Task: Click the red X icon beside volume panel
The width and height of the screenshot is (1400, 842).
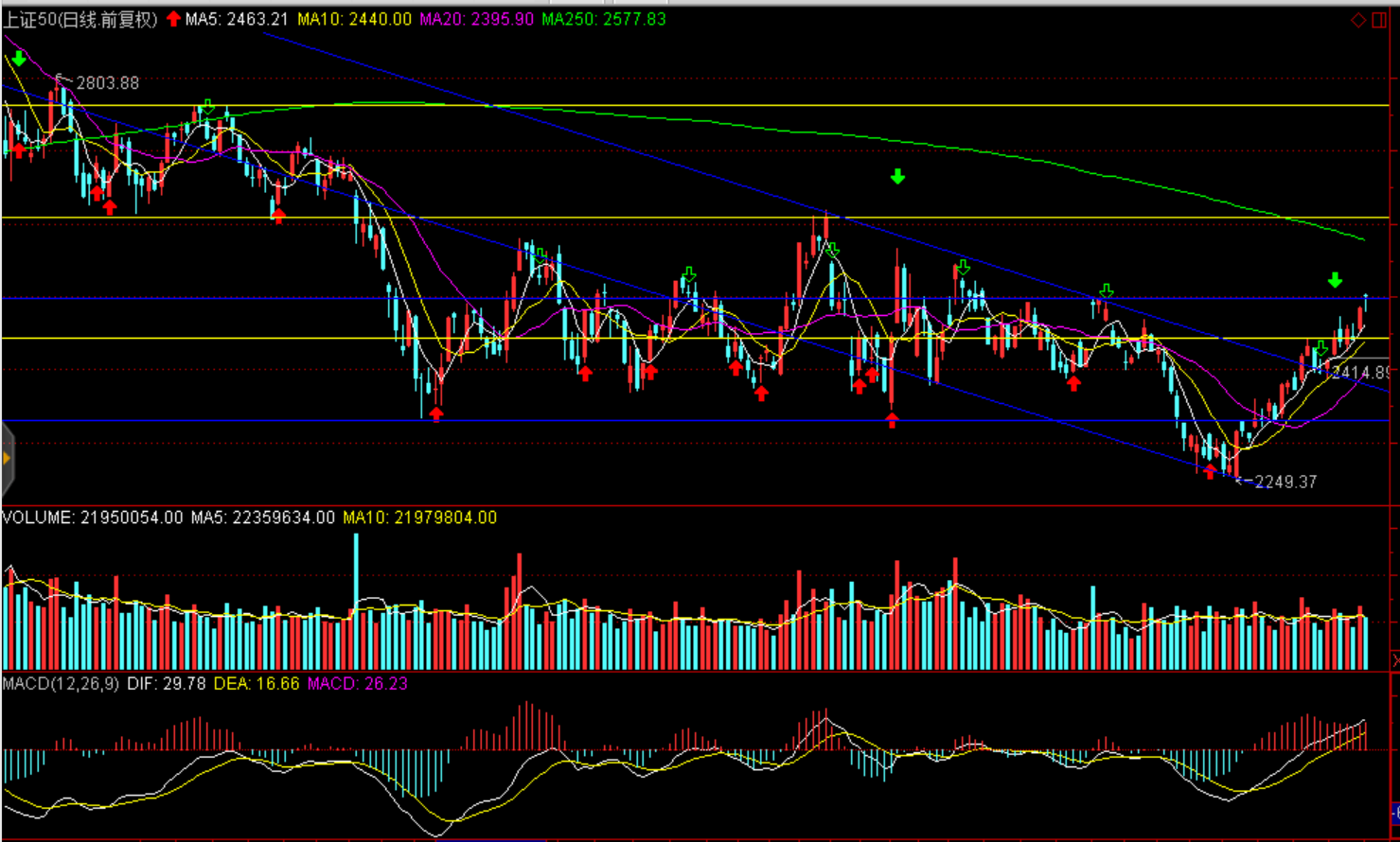Action: (x=1394, y=658)
